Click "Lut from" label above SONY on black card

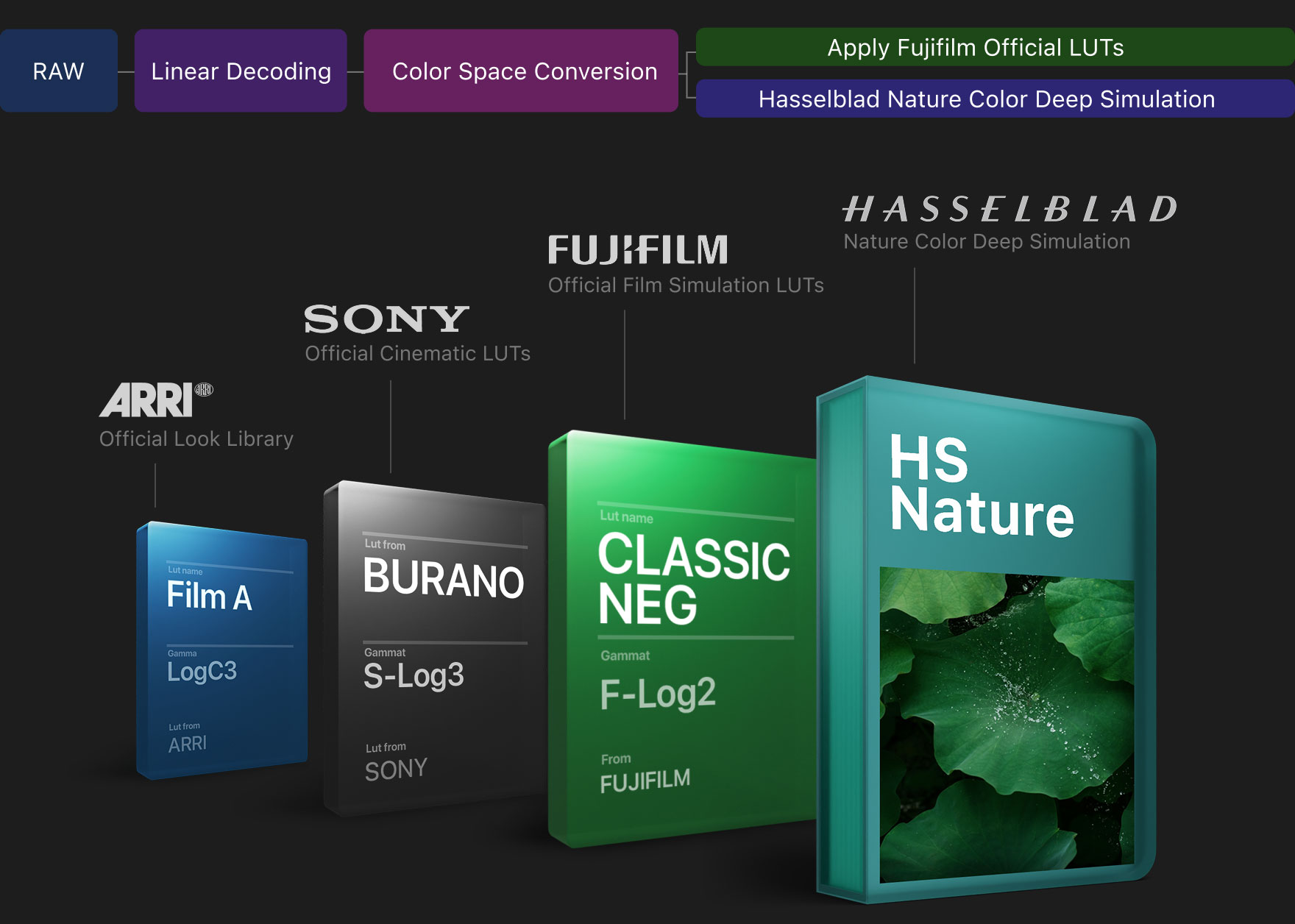coord(386,747)
